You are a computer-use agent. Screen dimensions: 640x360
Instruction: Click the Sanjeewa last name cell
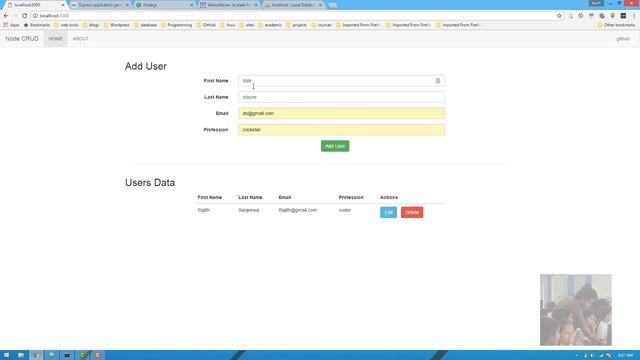pos(249,210)
